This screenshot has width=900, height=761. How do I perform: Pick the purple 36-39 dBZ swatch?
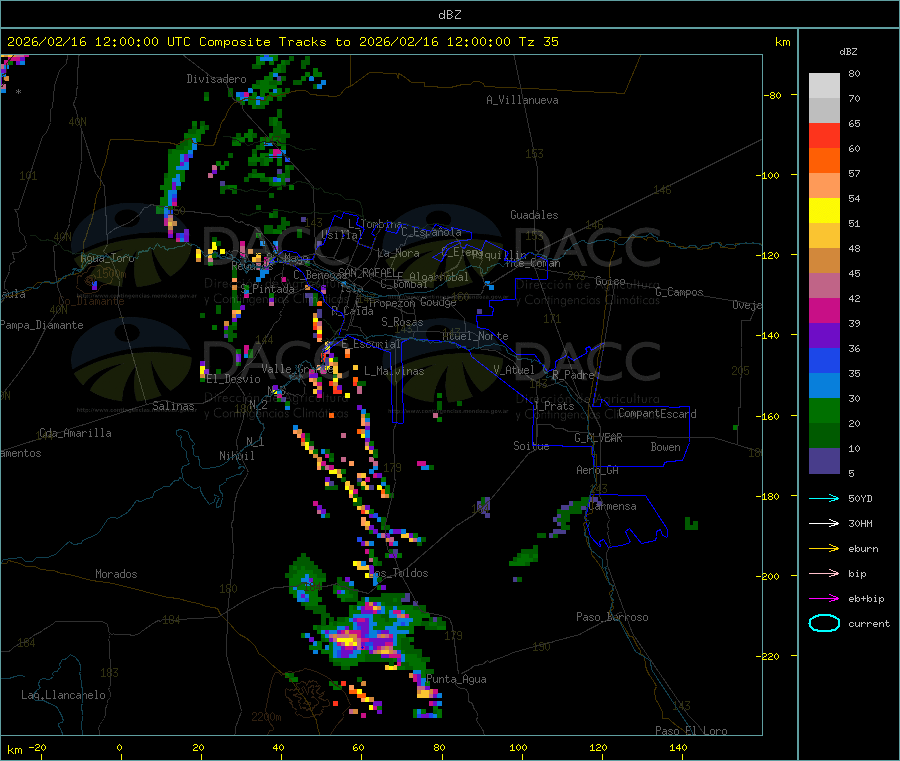(x=824, y=336)
